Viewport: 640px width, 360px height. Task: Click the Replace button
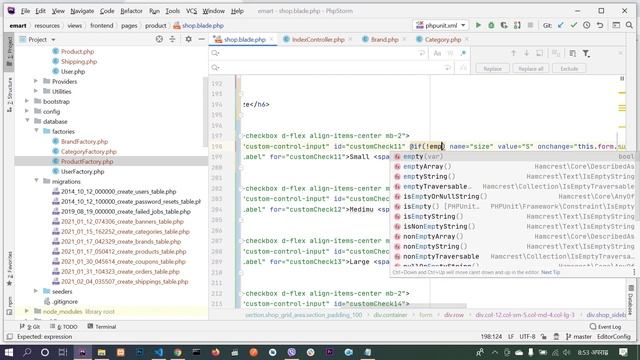492,69
